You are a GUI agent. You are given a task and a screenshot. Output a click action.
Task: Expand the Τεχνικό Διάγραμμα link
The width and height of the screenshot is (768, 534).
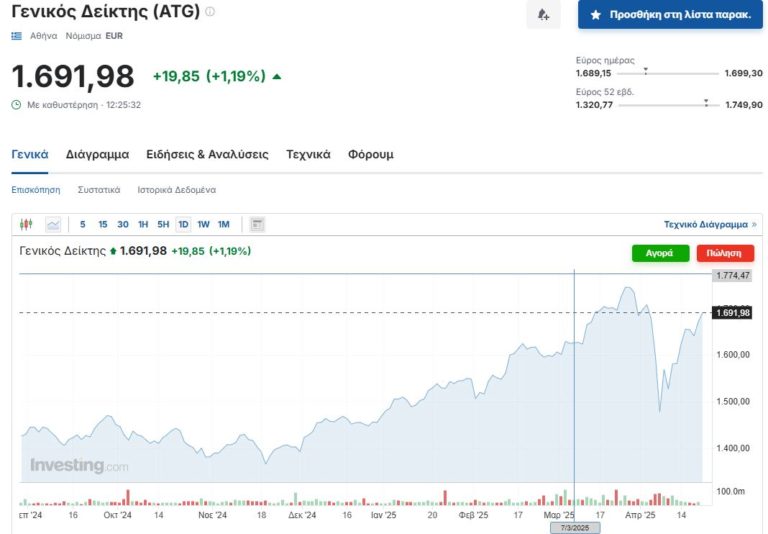click(x=710, y=224)
